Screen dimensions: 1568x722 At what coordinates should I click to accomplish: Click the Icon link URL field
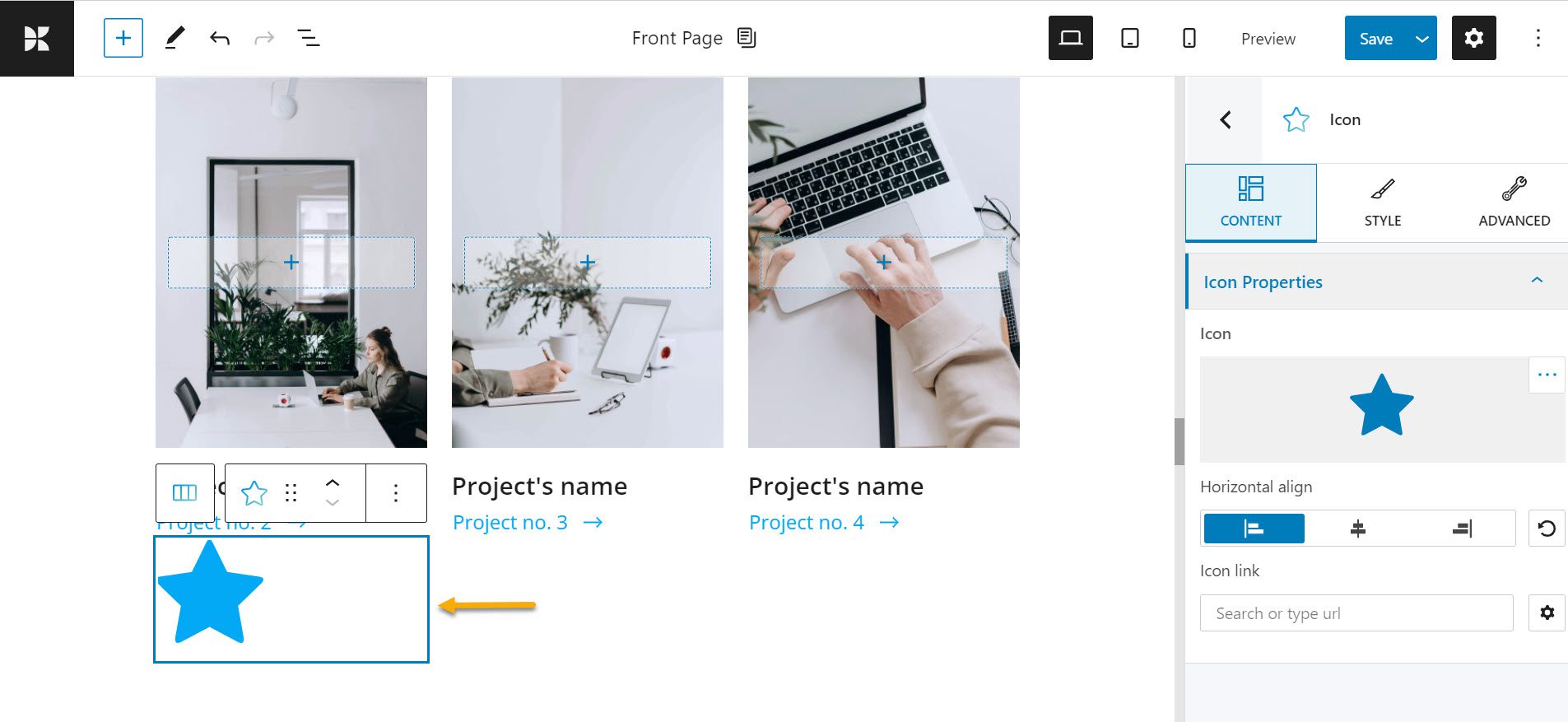click(1356, 613)
